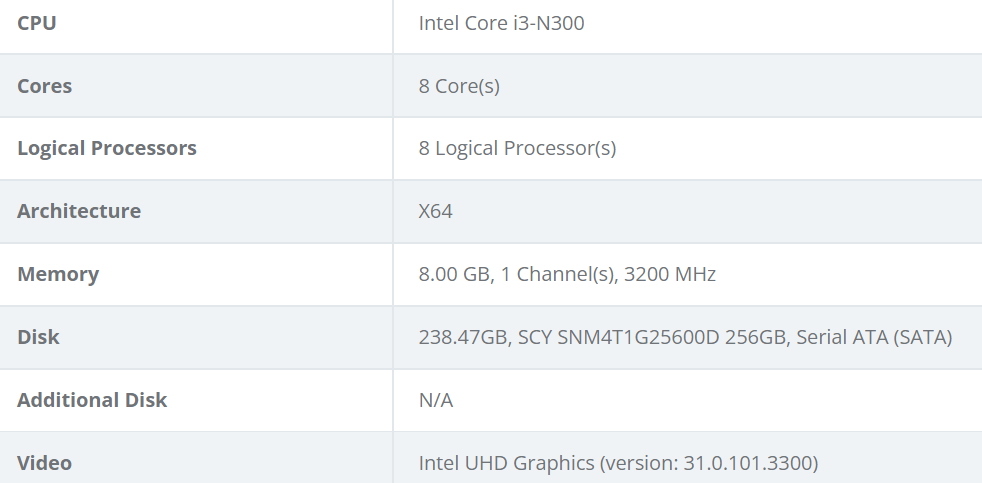Select the Intel Core i3-N300 value

tap(501, 23)
